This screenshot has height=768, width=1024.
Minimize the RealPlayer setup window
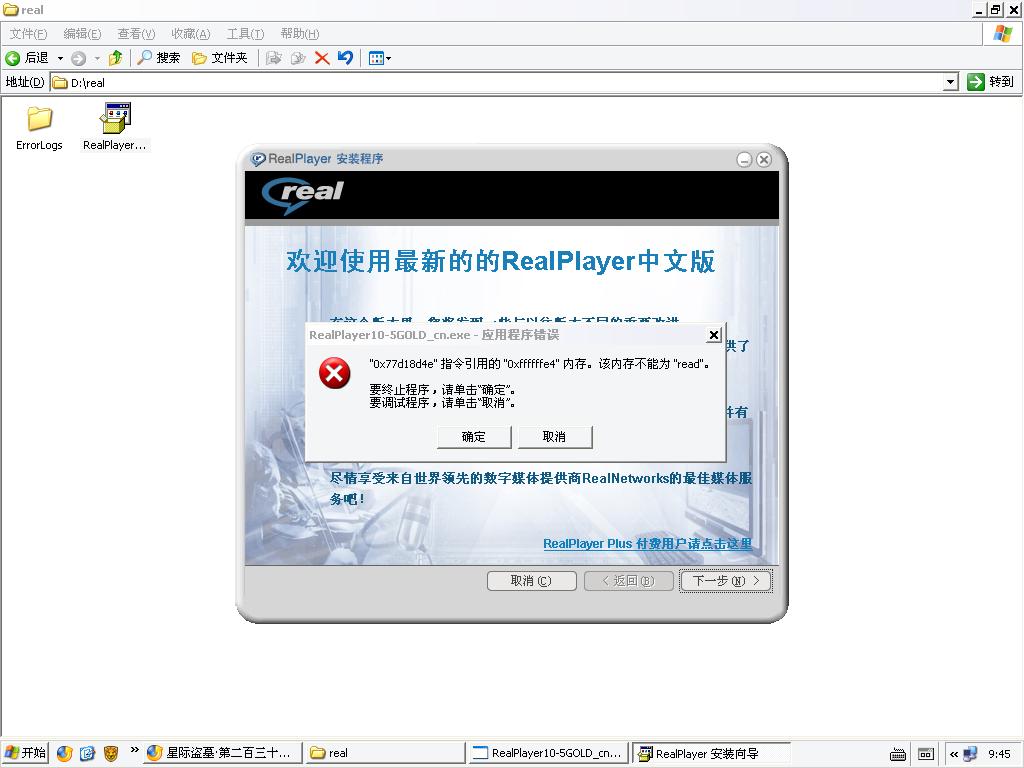tap(744, 159)
